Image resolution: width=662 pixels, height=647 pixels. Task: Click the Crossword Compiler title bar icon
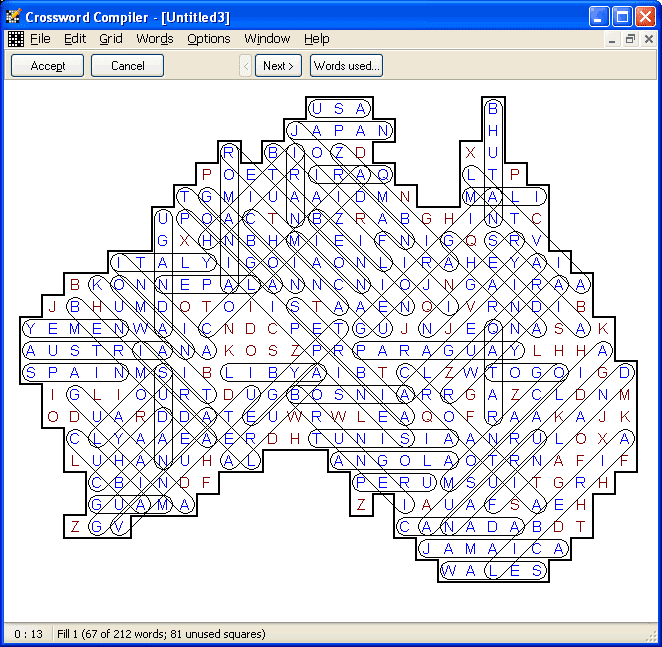click(14, 16)
